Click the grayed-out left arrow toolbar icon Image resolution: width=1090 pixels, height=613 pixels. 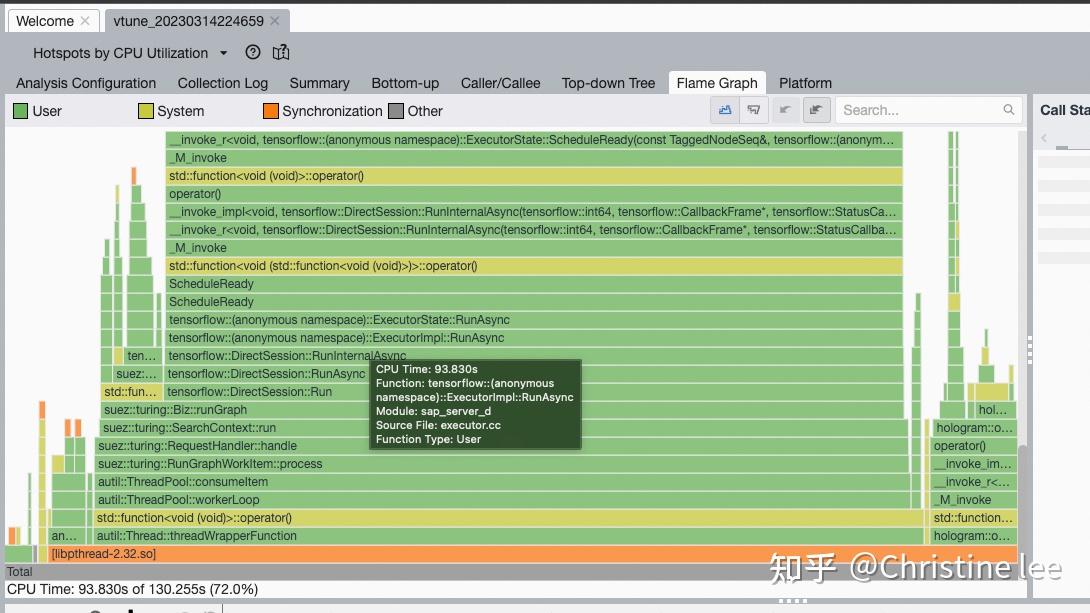[787, 110]
